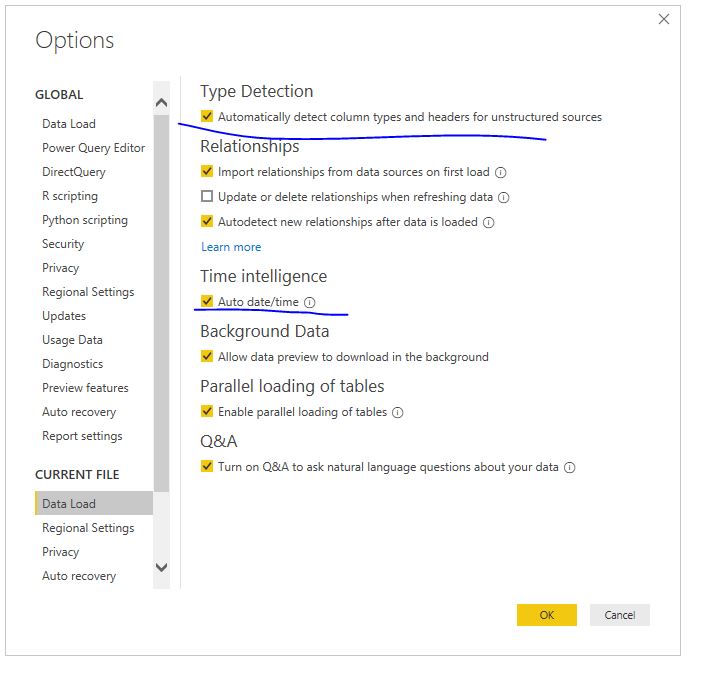Close the Options dialog with X
The height and width of the screenshot is (674, 702).
(x=664, y=19)
